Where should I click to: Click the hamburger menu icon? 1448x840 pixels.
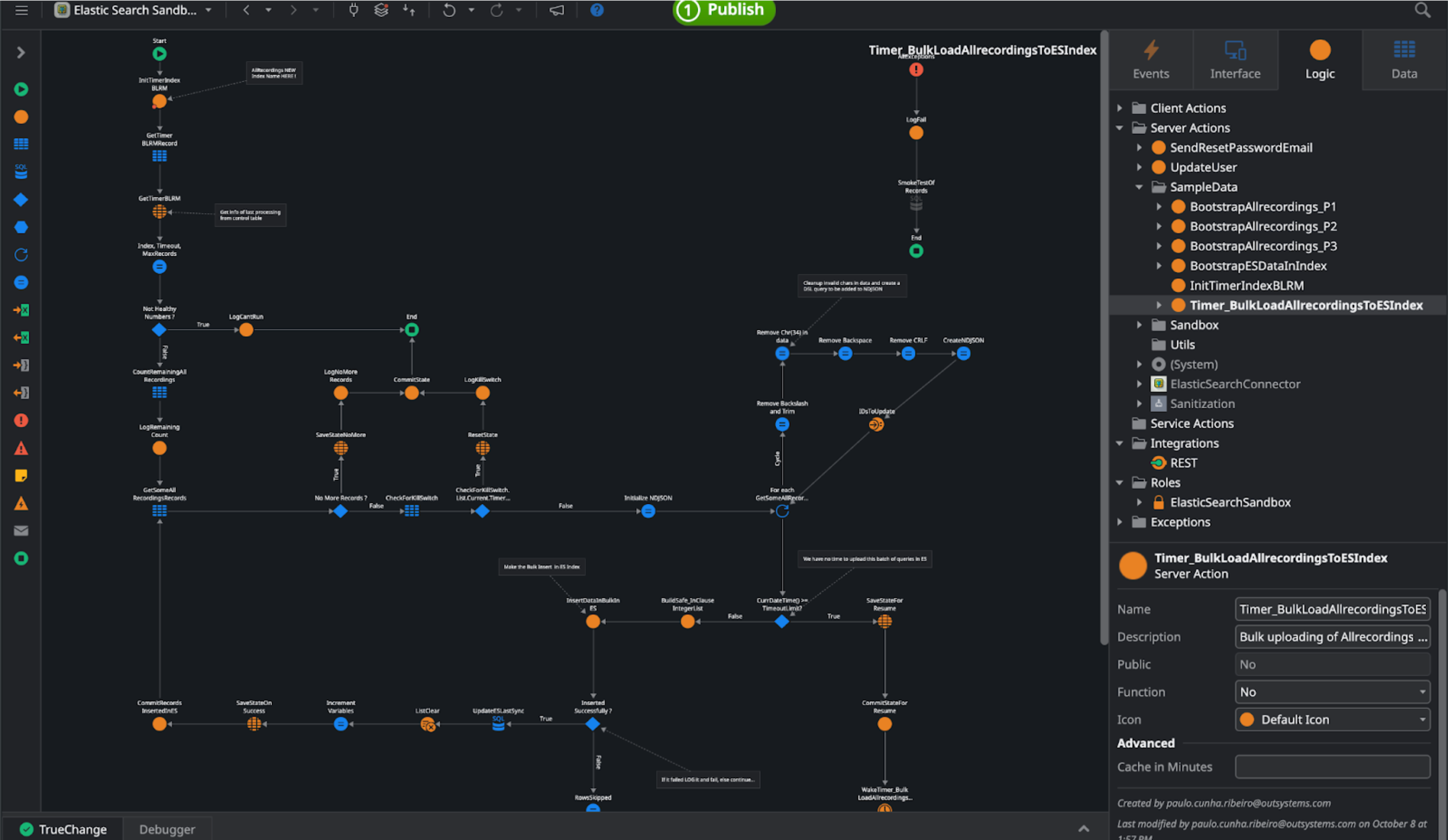click(x=21, y=10)
